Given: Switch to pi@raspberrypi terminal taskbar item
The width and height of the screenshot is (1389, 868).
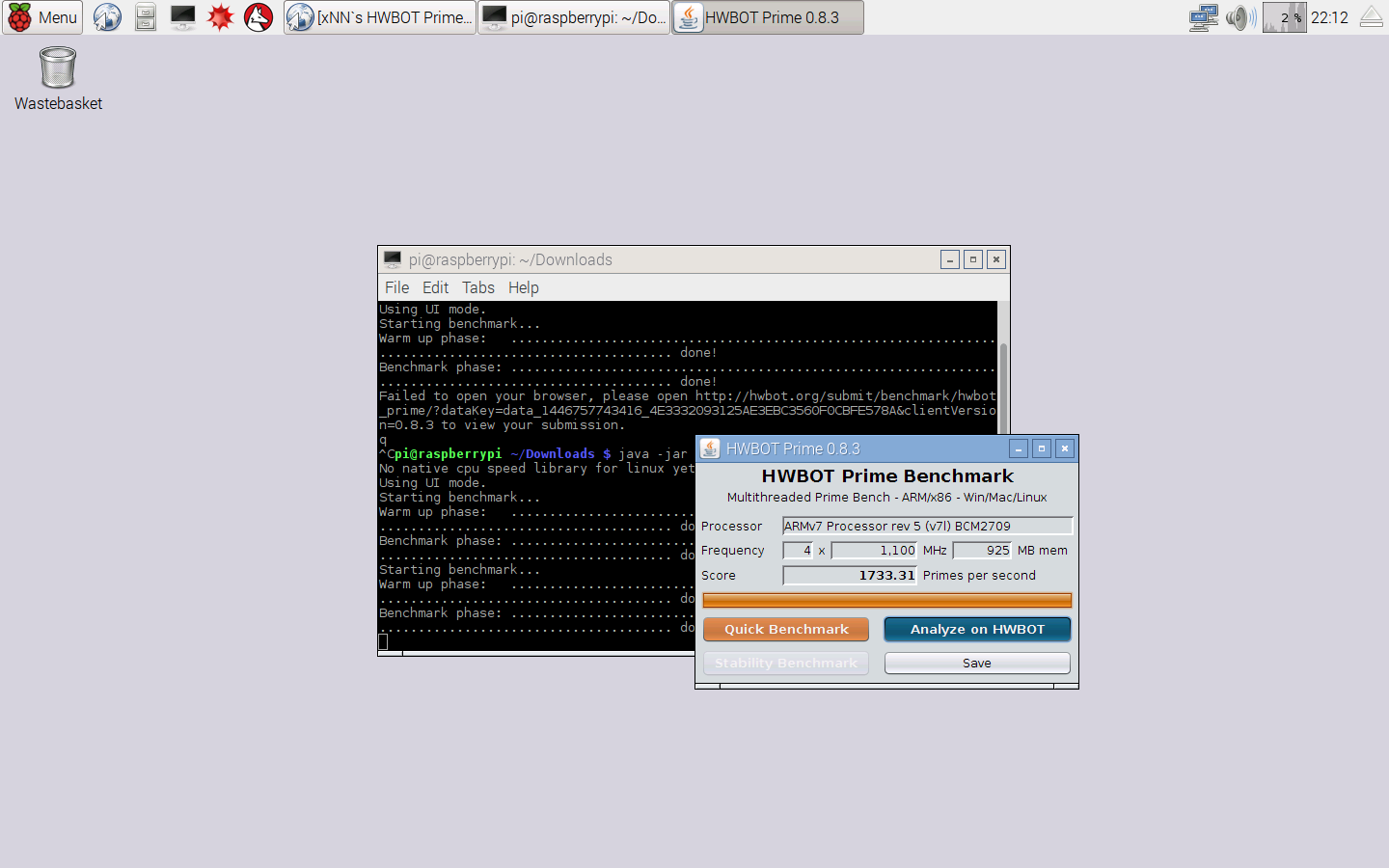Looking at the screenshot, I should (x=574, y=17).
